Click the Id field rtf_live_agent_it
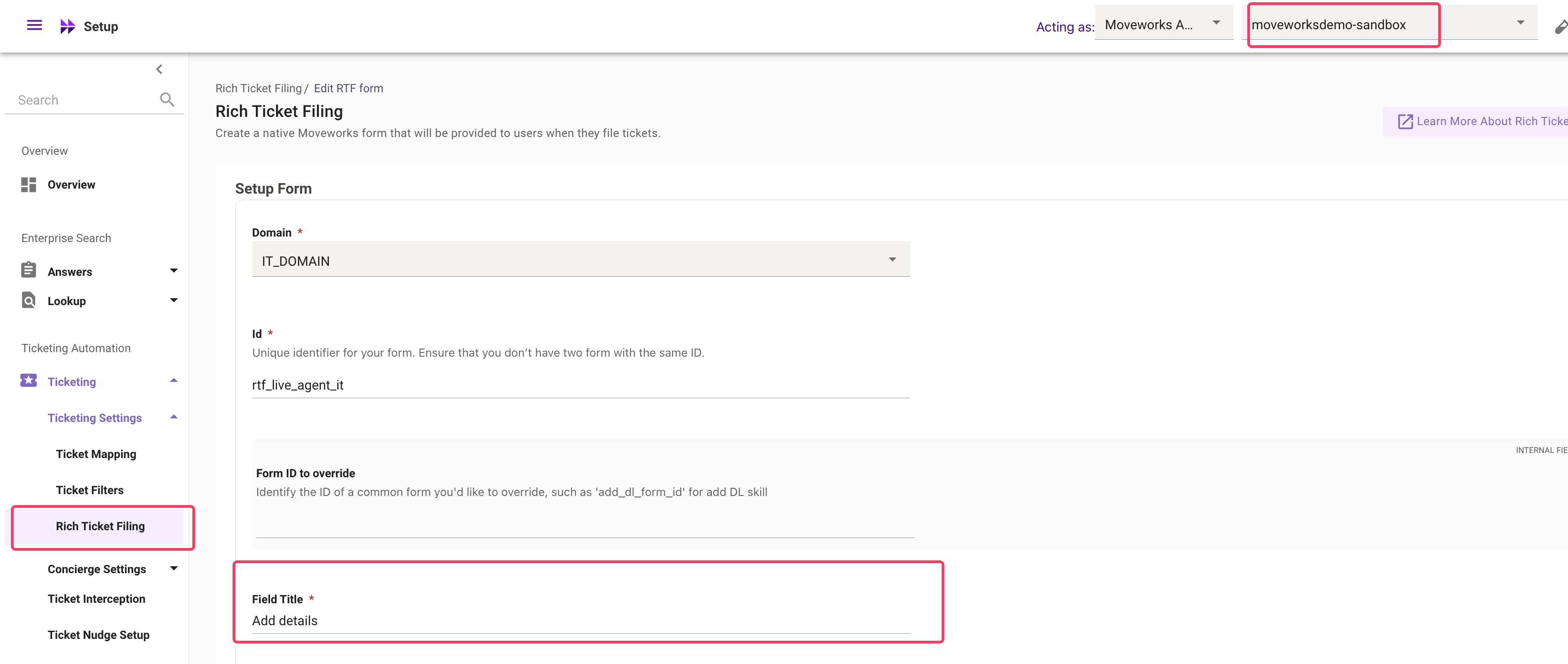This screenshot has height=664, width=1568. coord(581,385)
